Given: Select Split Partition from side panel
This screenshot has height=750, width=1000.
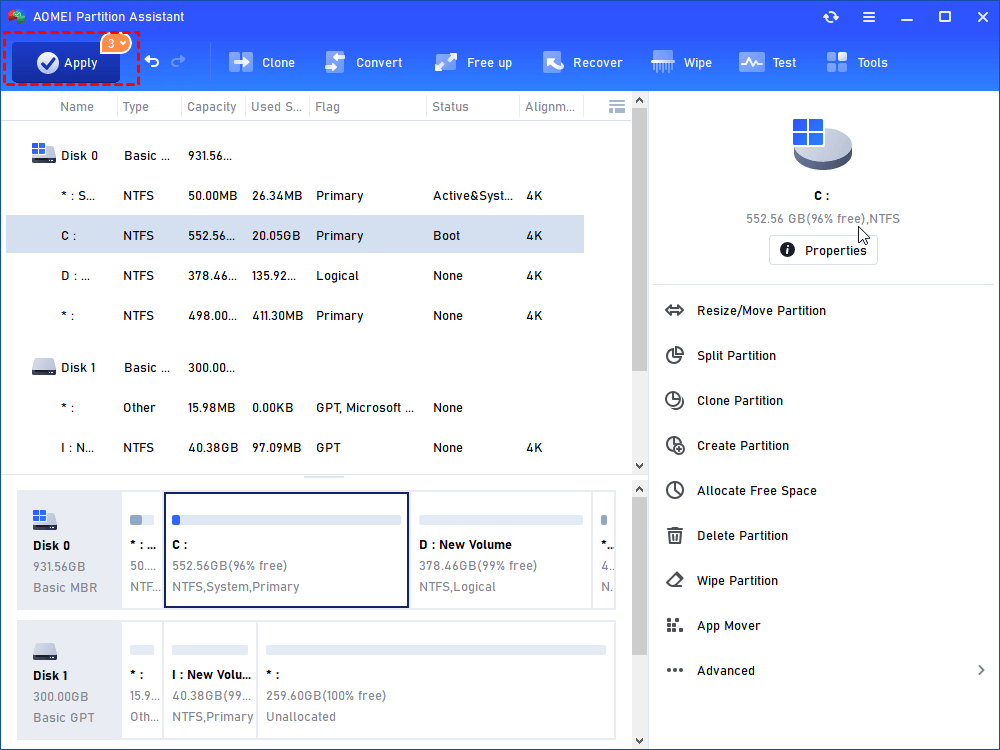Looking at the screenshot, I should click(x=736, y=356).
